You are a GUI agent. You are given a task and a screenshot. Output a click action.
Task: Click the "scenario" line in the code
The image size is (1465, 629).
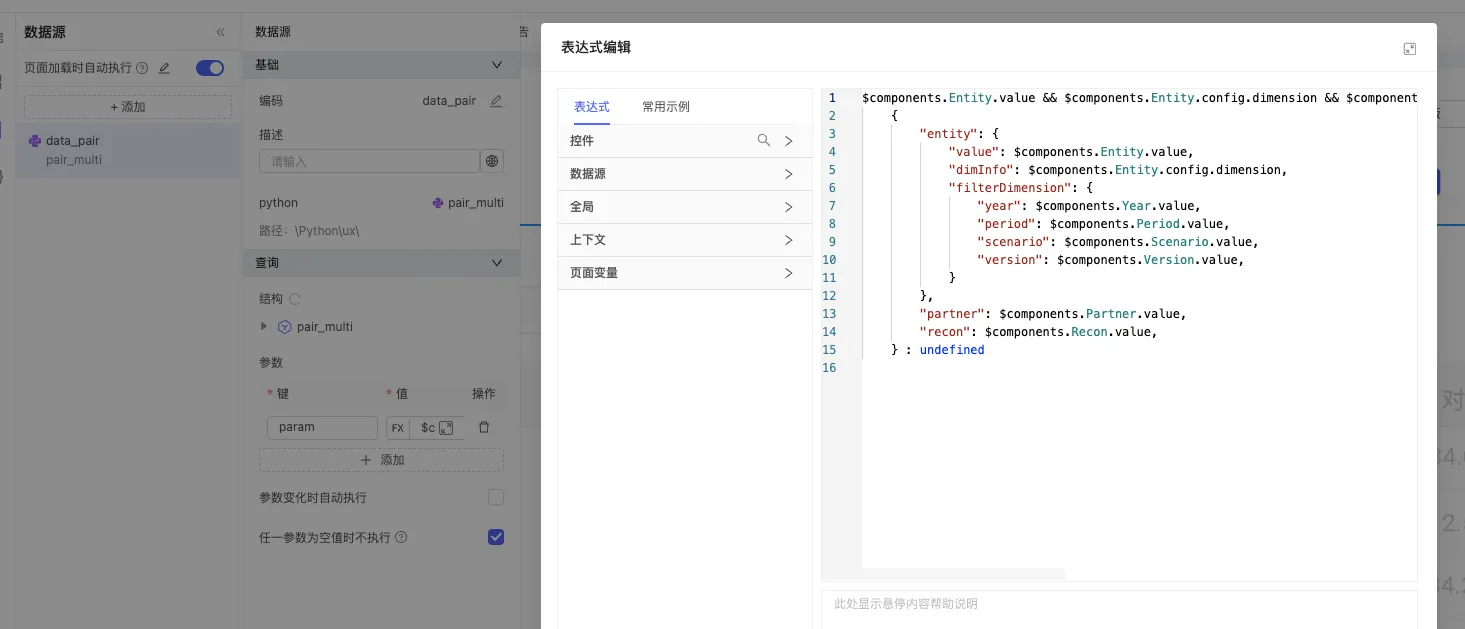[1117, 242]
